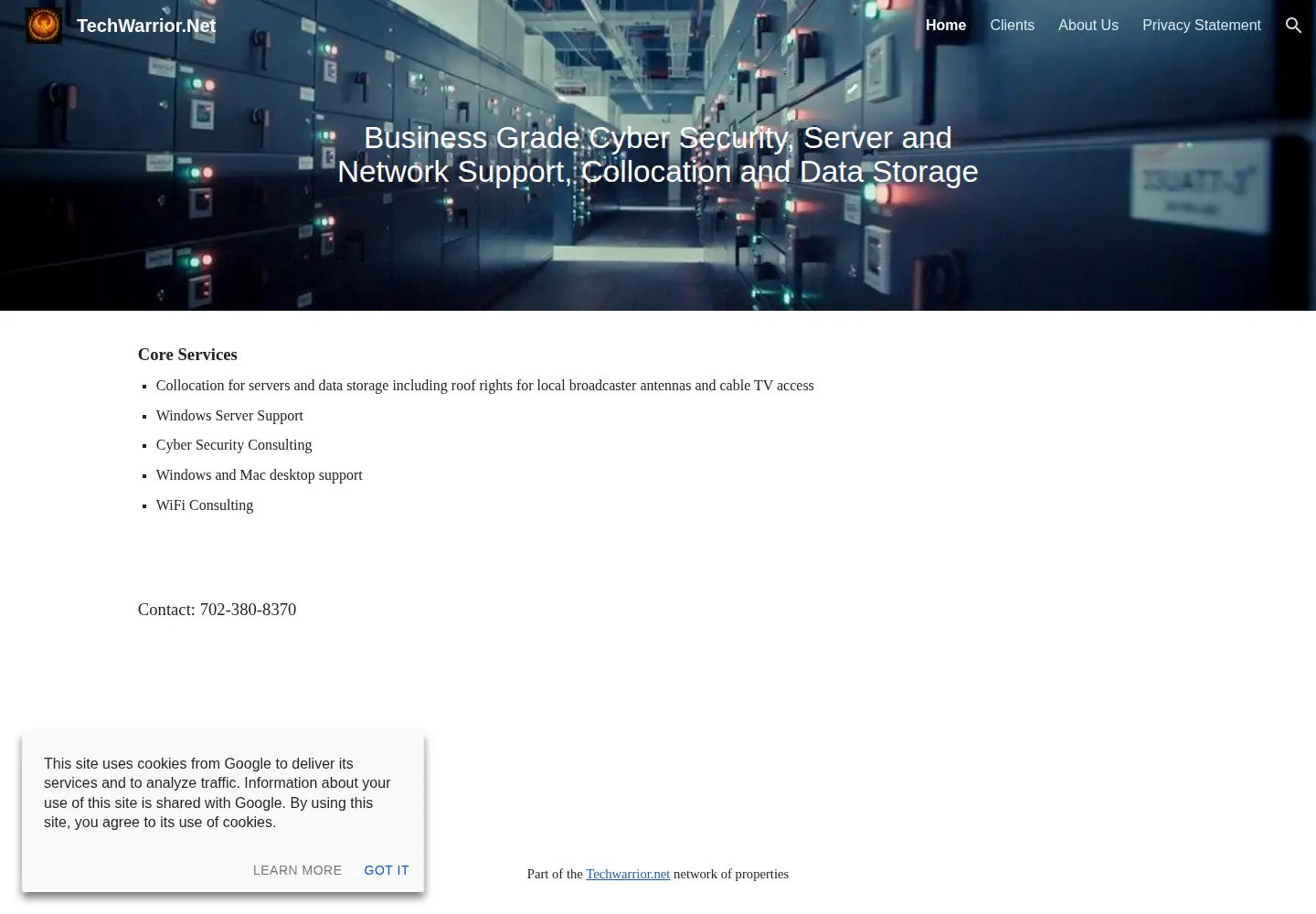The image size is (1316, 914).
Task: Dismiss cookie notice with GOT IT
Action: tap(387, 870)
